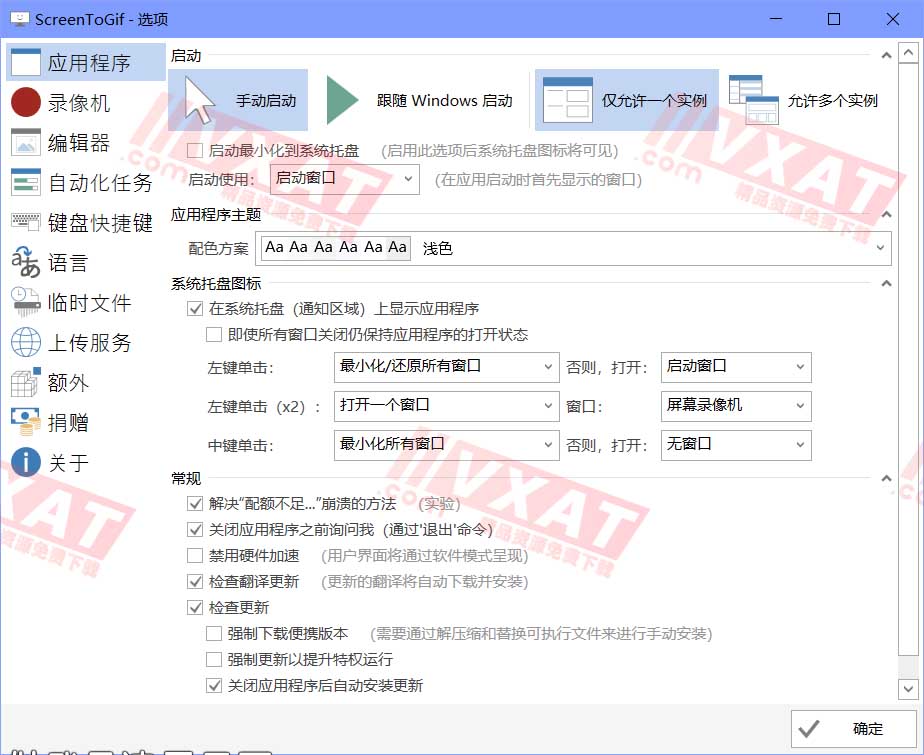The width and height of the screenshot is (924, 755).
Task: Open the 自动化任务 tab
Action: pos(85,183)
